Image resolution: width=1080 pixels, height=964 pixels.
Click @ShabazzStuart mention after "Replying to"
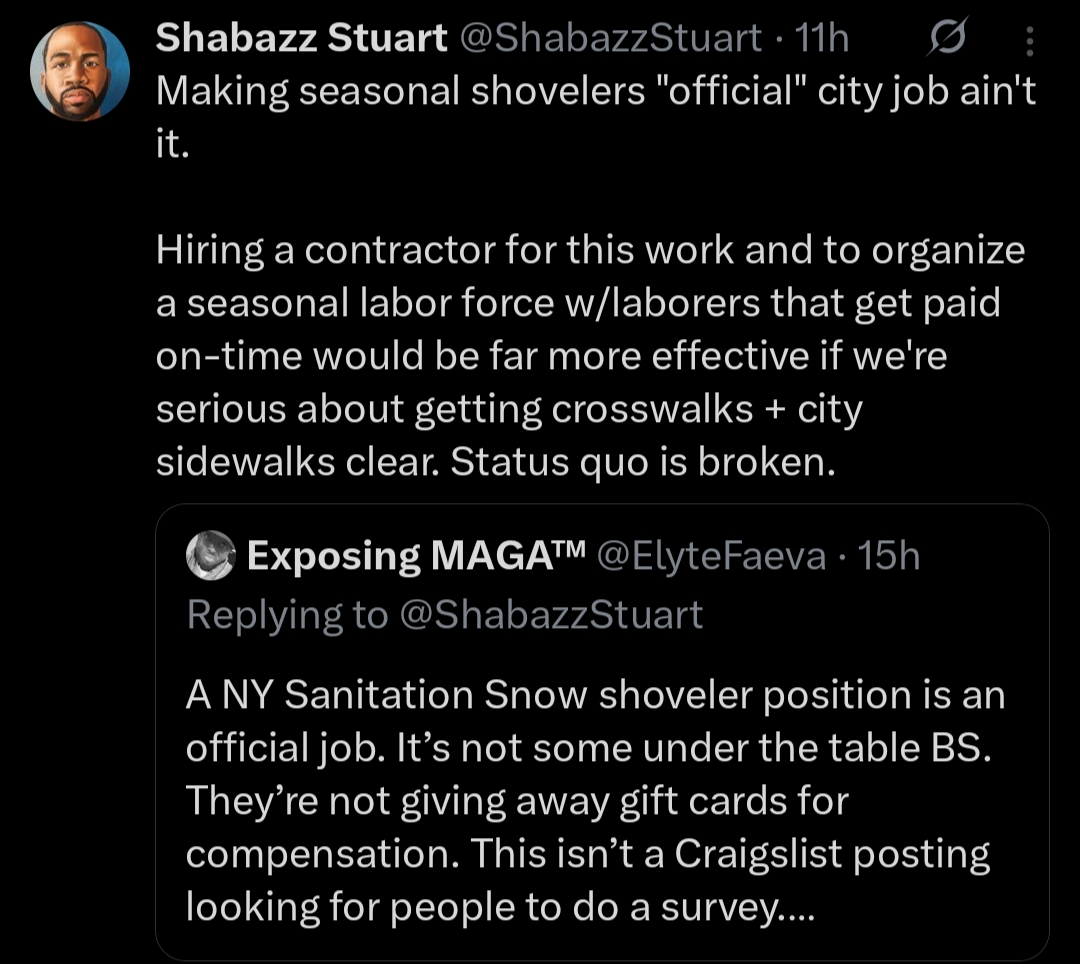point(551,615)
